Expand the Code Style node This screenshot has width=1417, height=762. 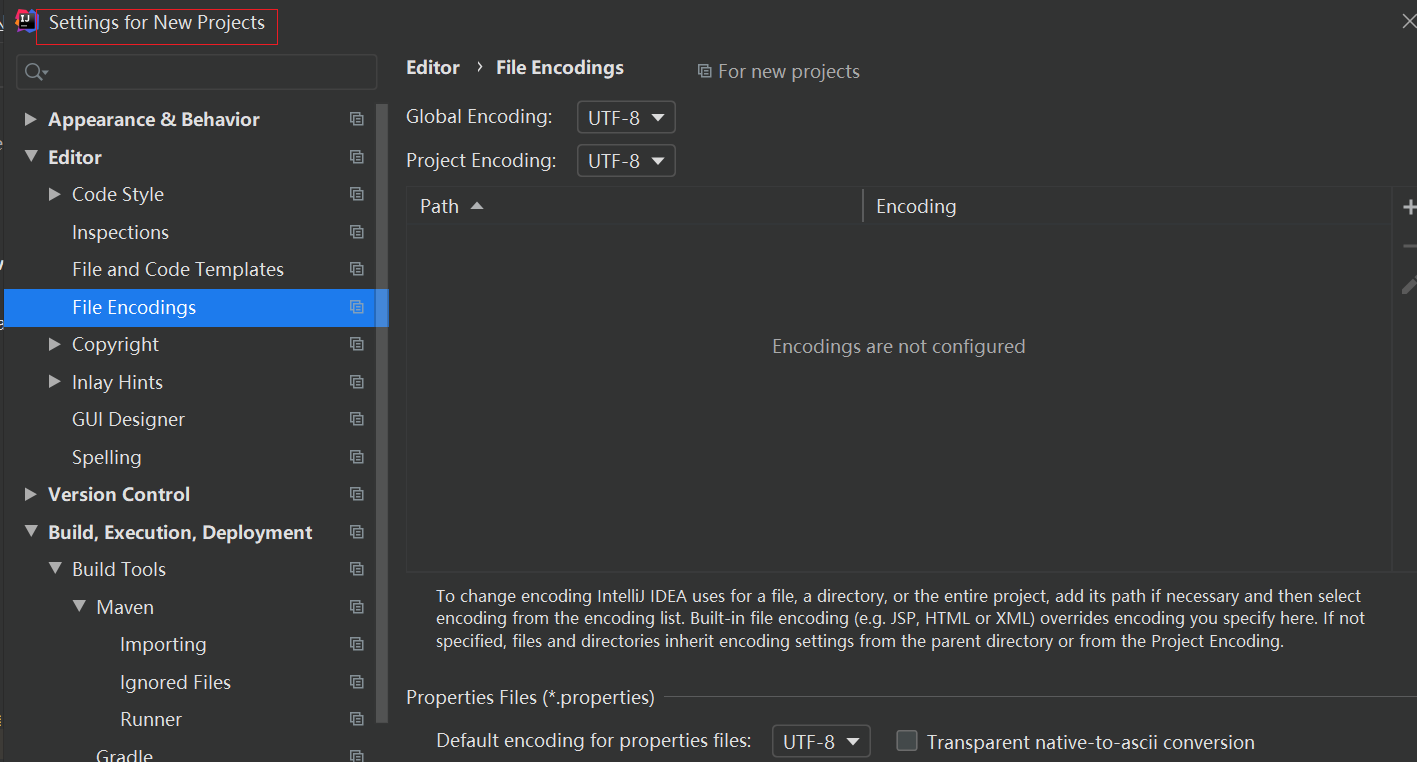pyautogui.click(x=55, y=194)
